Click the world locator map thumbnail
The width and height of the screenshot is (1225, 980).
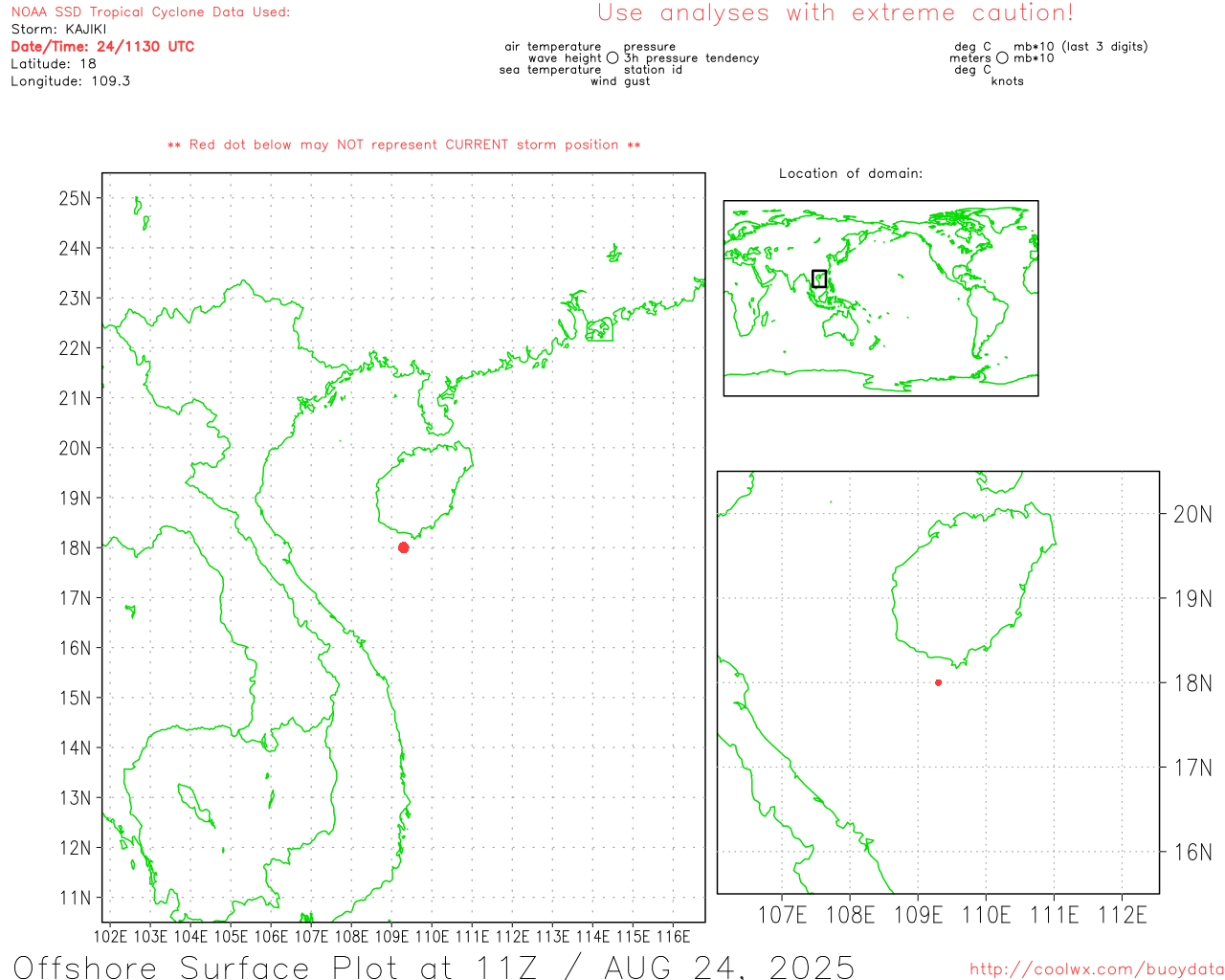(880, 299)
